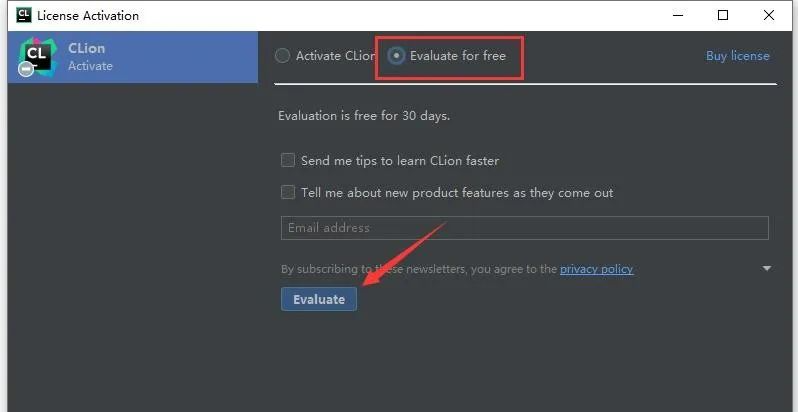Follow the Buy license link
Image resolution: width=798 pixels, height=412 pixels.
737,56
